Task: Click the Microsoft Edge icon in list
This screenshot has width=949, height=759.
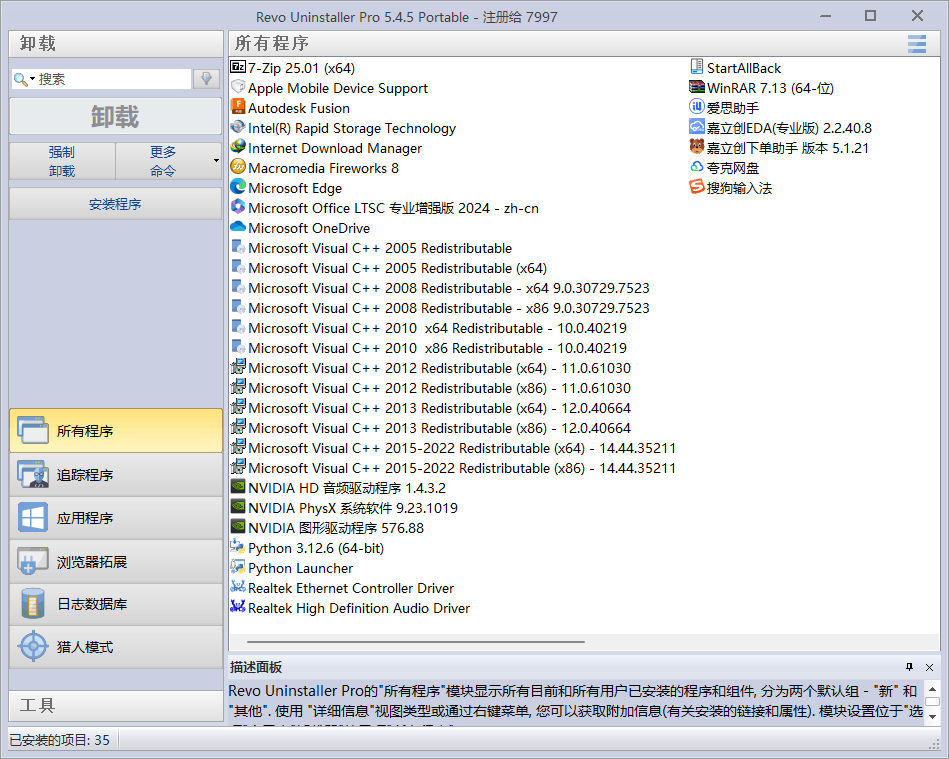Action: tap(238, 187)
